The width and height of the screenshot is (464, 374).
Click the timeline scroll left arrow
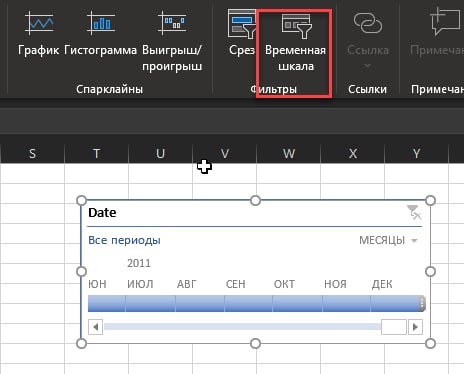coord(95,327)
